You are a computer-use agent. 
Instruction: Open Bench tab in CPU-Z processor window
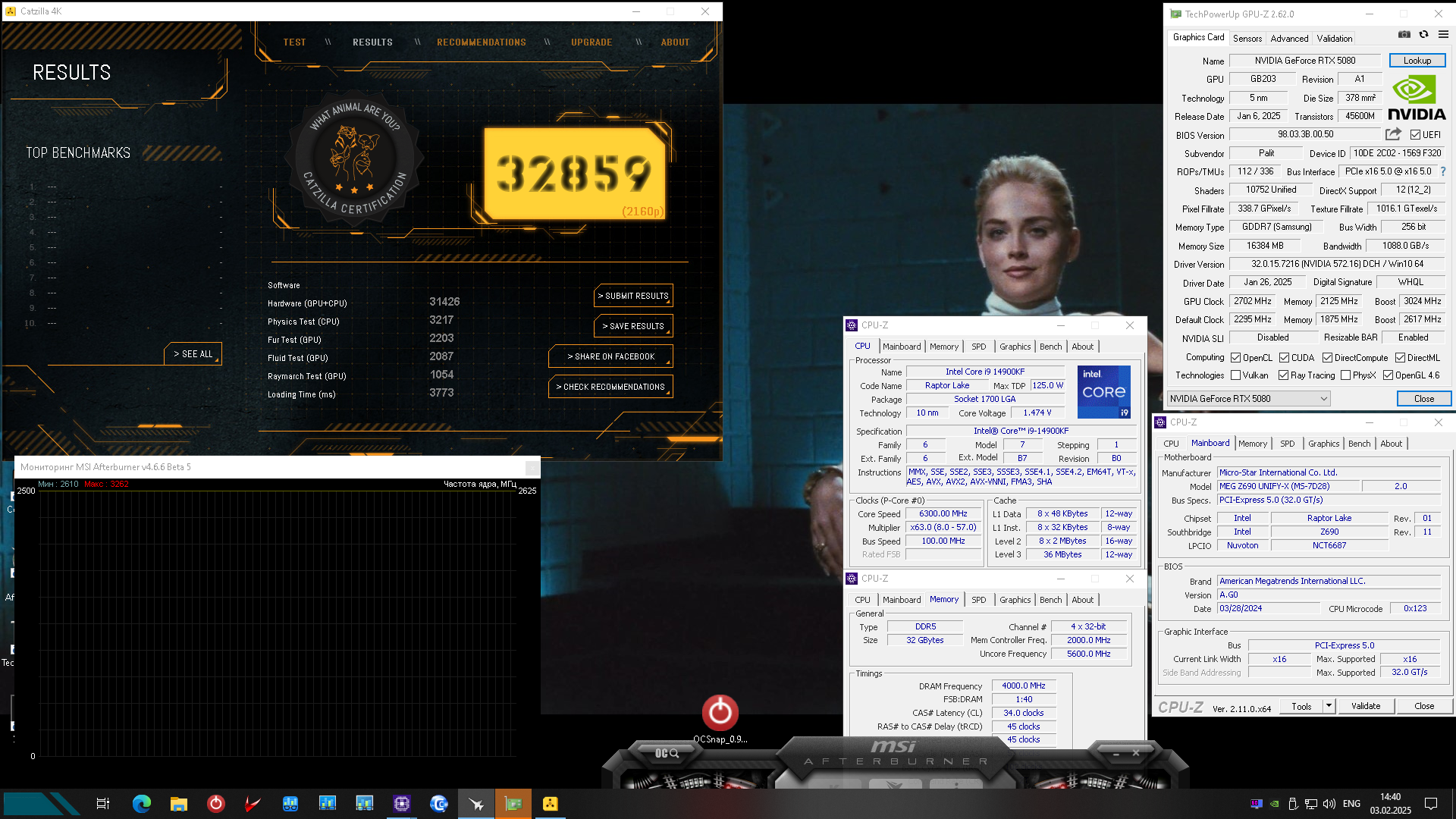(1050, 347)
